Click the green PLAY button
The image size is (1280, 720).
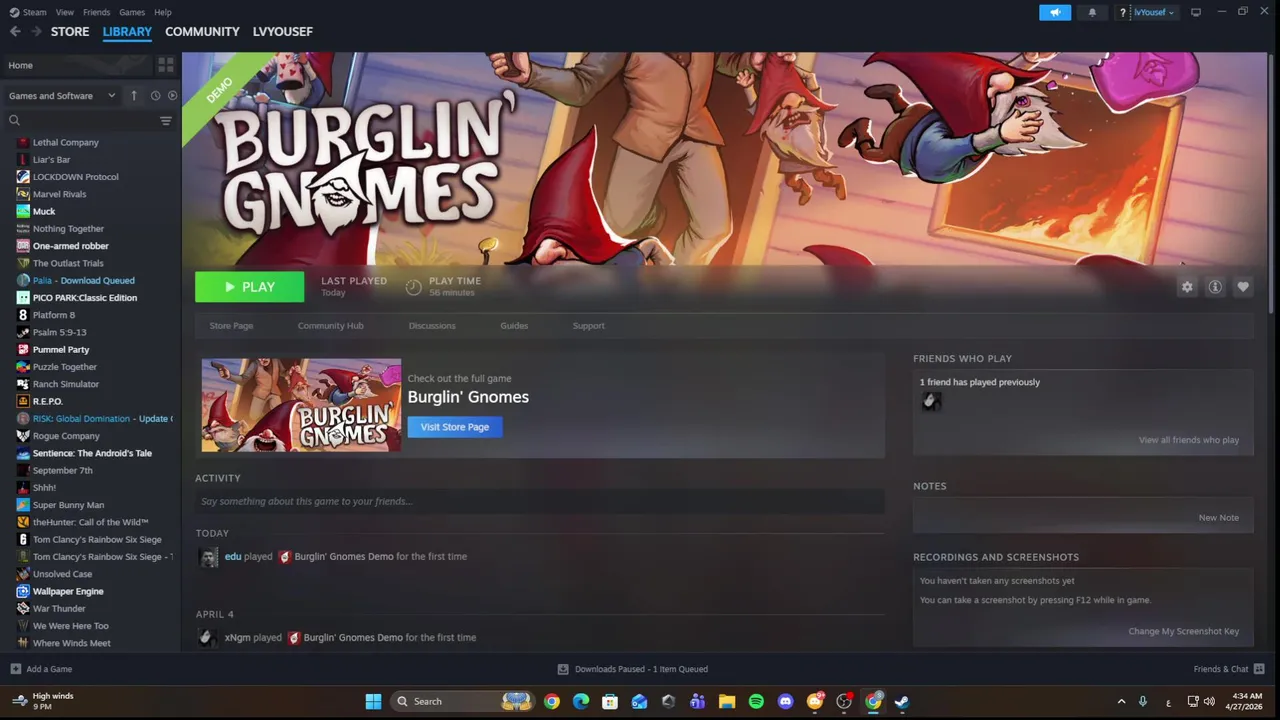coord(249,287)
